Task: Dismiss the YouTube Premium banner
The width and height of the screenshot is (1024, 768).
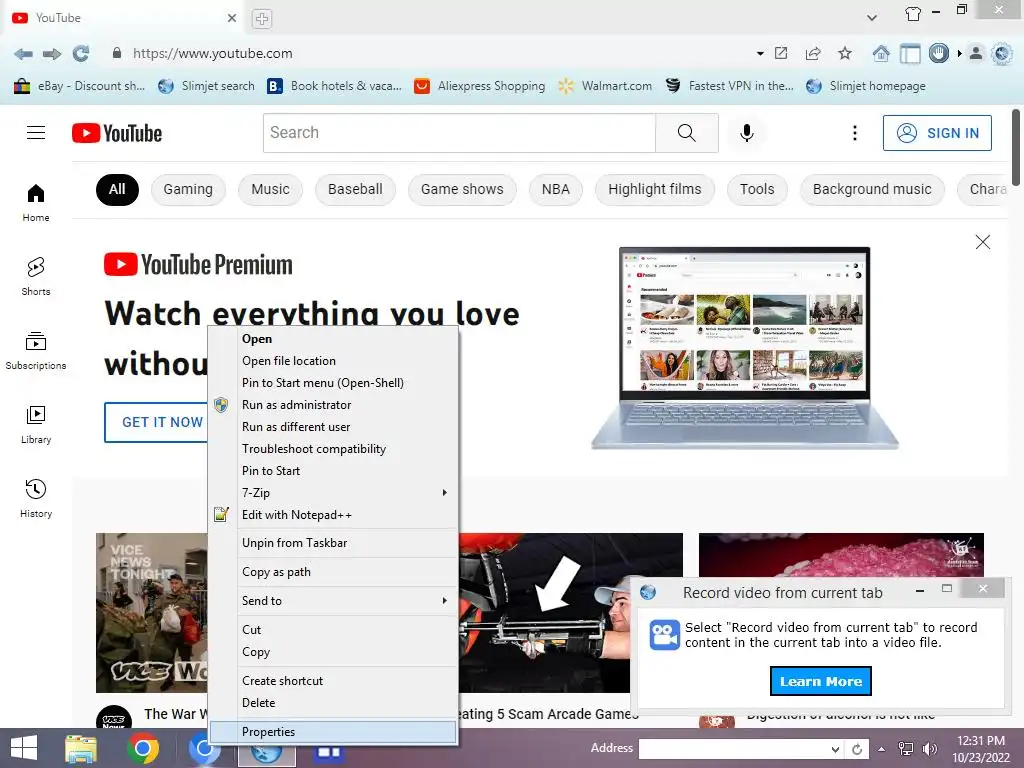Action: pos(982,242)
